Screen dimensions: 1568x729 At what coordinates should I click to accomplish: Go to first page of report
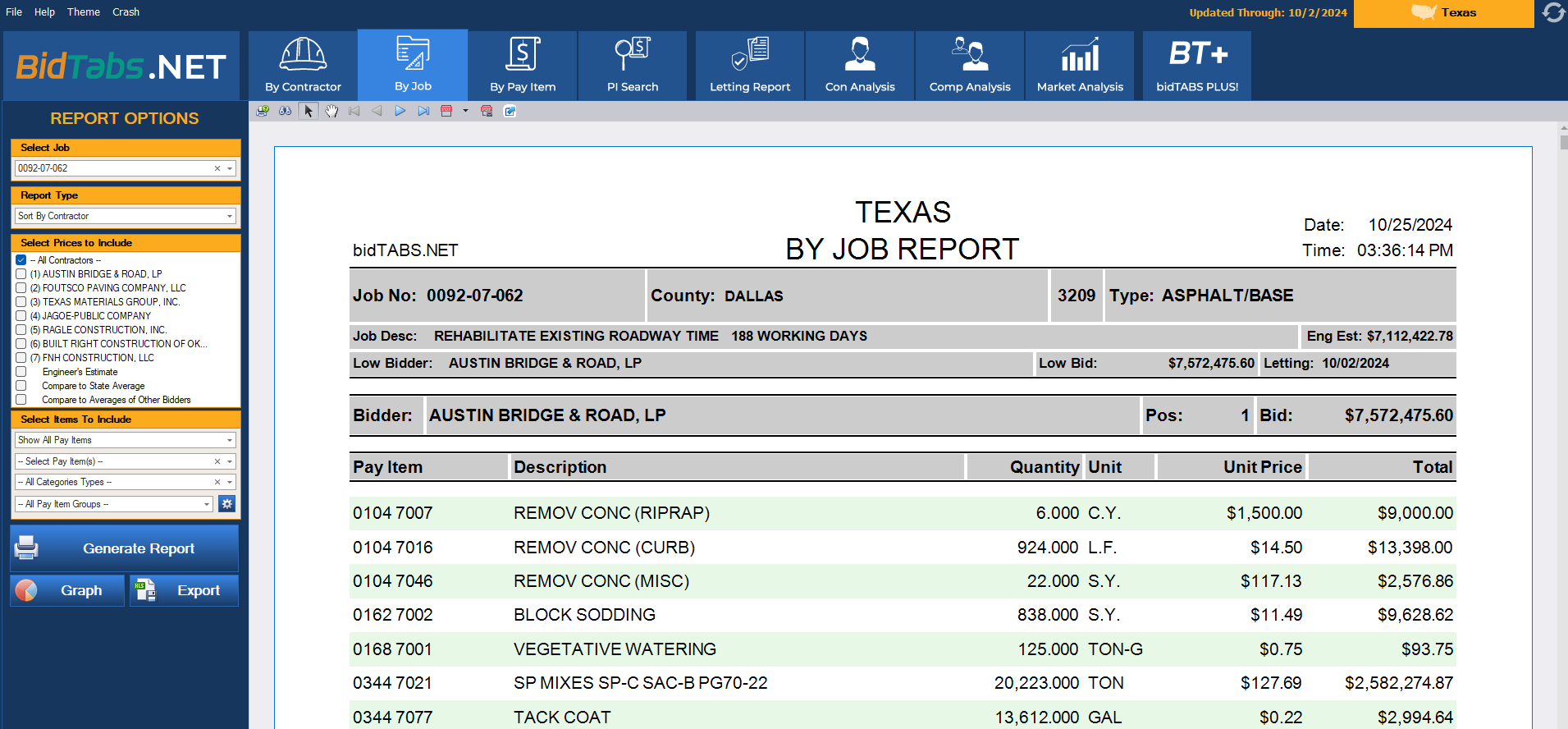(x=354, y=111)
